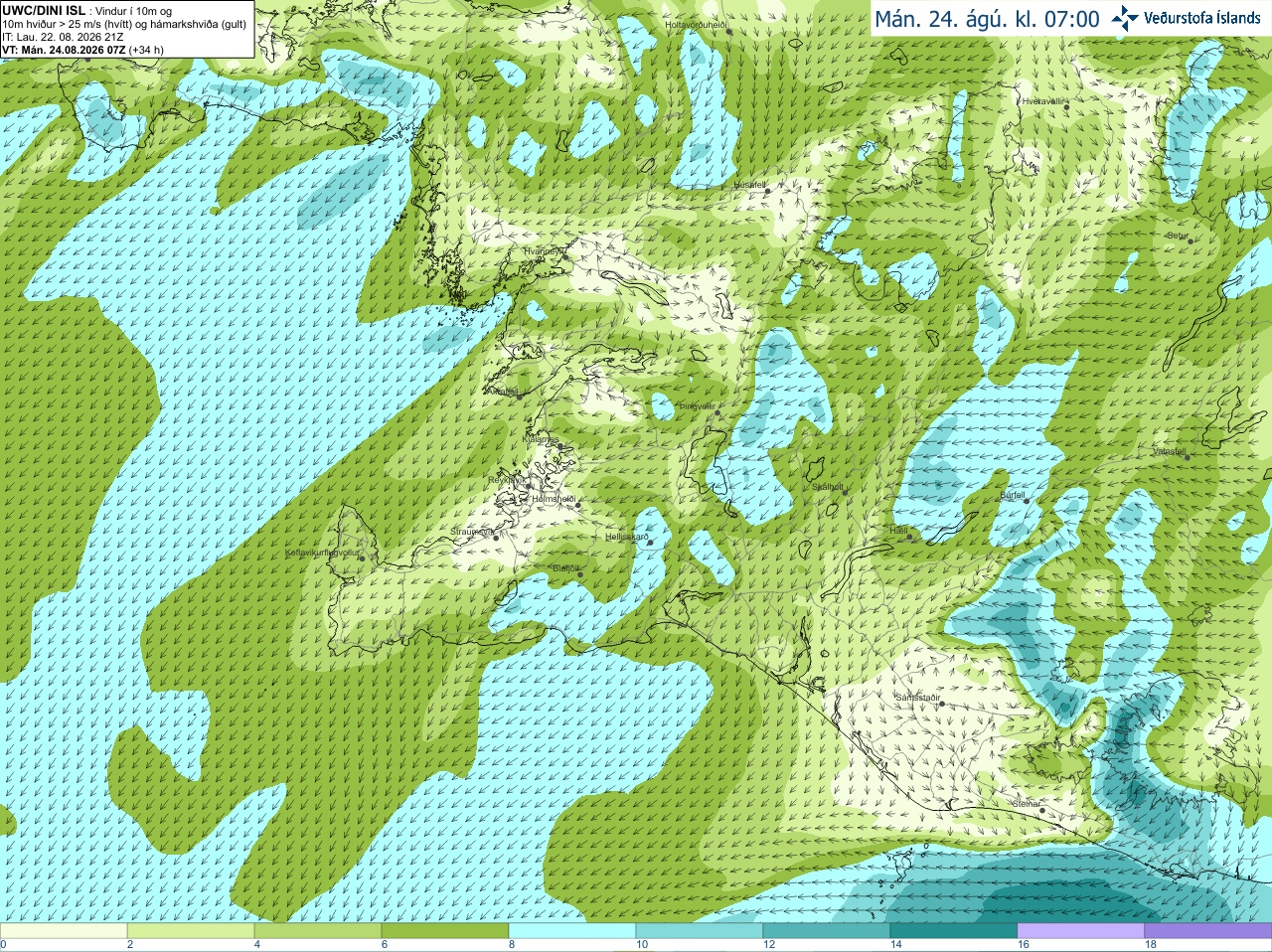Click the 0–2 m/s pale legend swatch
Screen dimensions: 1272x952
coord(64,931)
